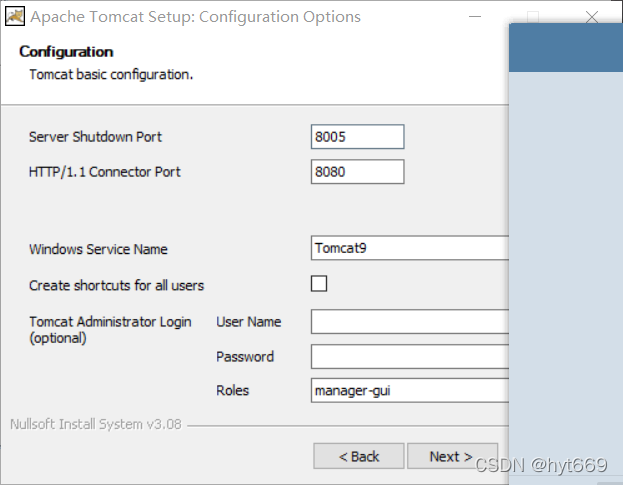Click the Server Shutdown Port label
This screenshot has height=485, width=623.
coord(95,137)
